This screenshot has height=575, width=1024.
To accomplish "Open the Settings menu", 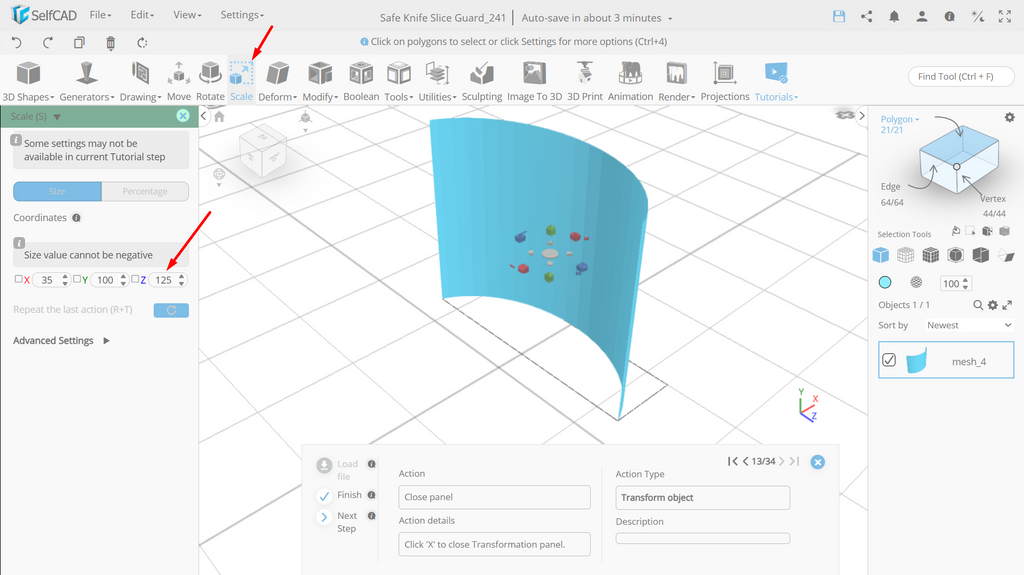I will 242,14.
